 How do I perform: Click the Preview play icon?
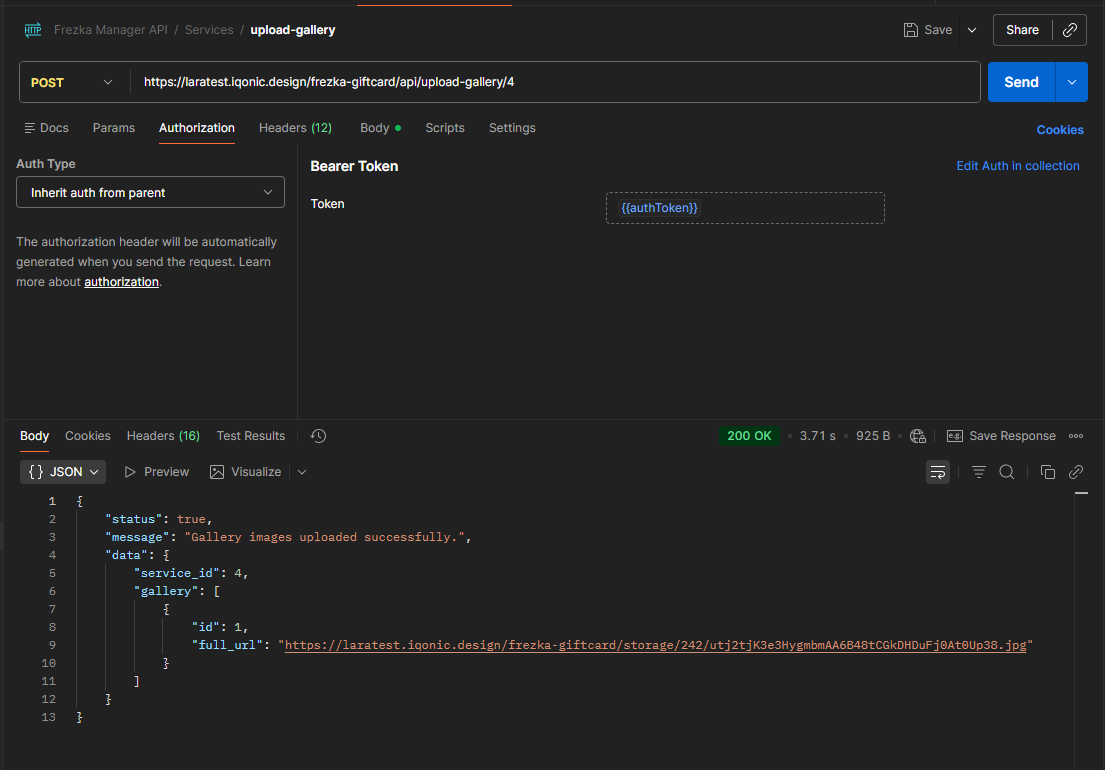click(x=130, y=472)
